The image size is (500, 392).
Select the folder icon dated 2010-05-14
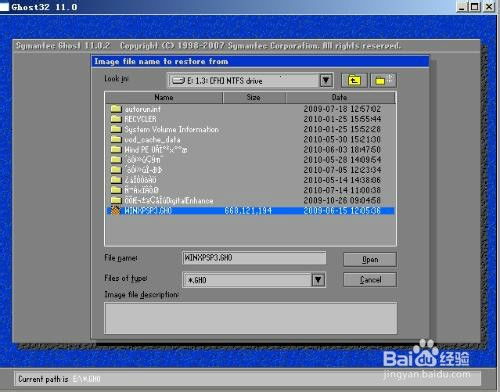[116, 180]
